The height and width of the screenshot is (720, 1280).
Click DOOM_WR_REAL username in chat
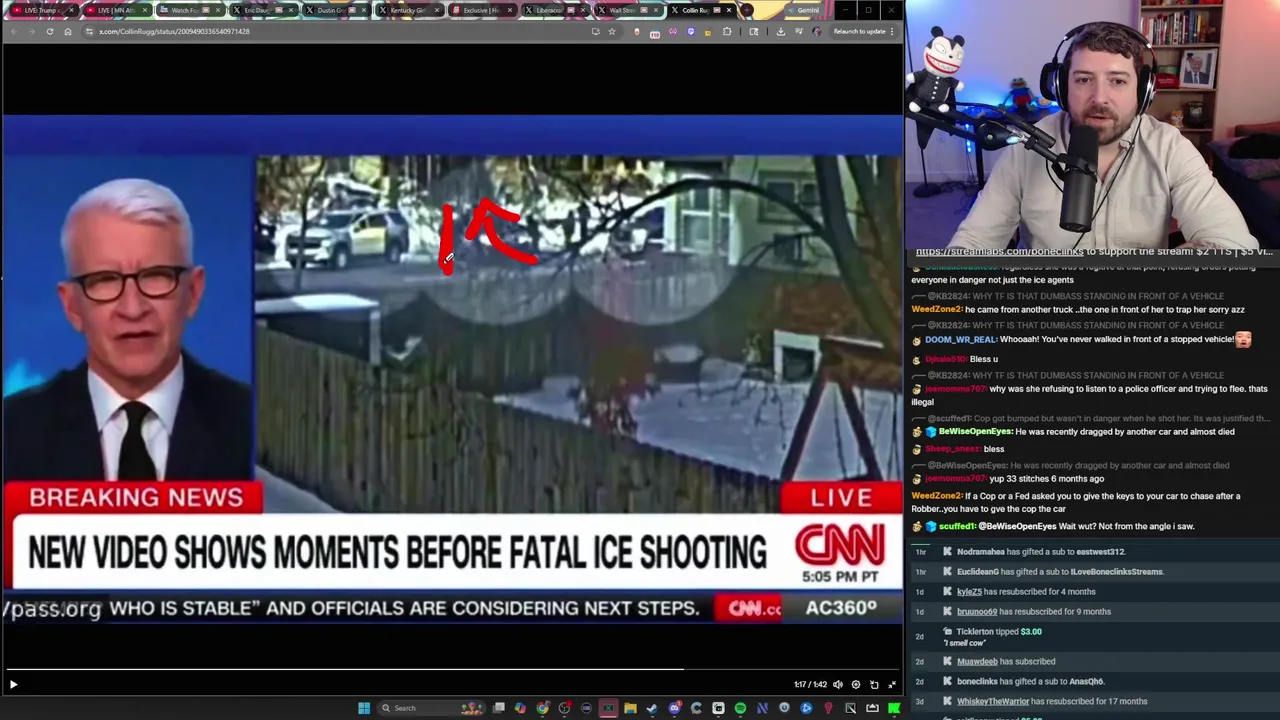point(960,340)
